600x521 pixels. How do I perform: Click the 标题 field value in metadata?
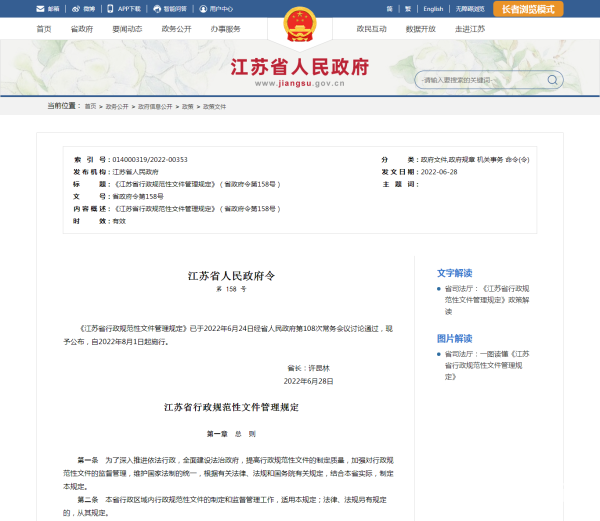198,184
